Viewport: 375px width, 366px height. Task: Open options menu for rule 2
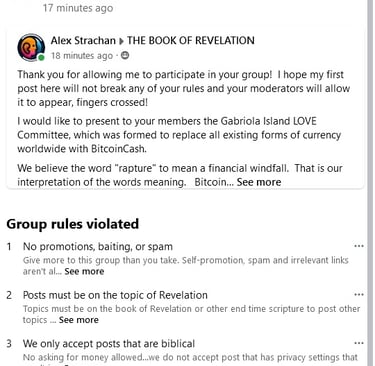tap(359, 295)
